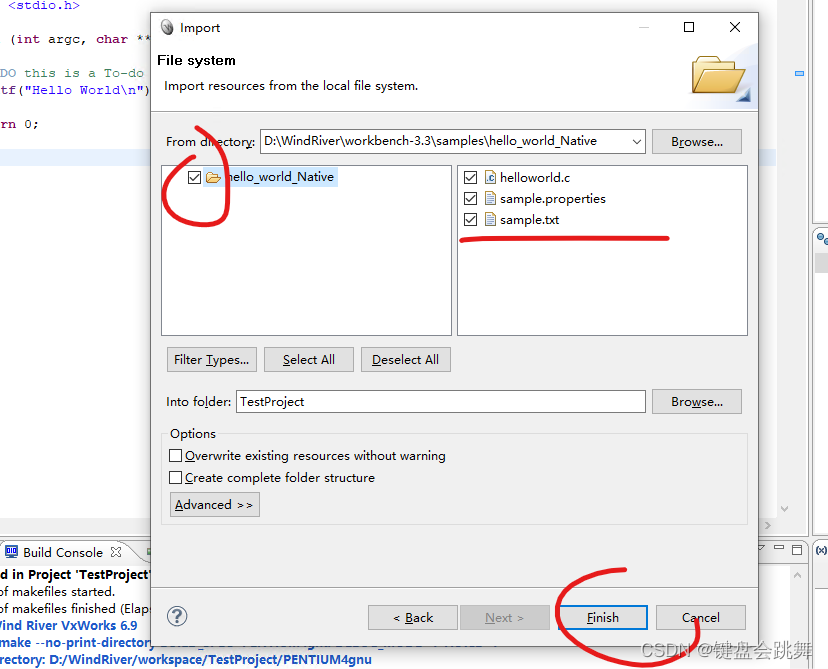Viewport: 828px width, 669px height.
Task: Enable Overwrite existing resources without warning
Action: (x=175, y=455)
